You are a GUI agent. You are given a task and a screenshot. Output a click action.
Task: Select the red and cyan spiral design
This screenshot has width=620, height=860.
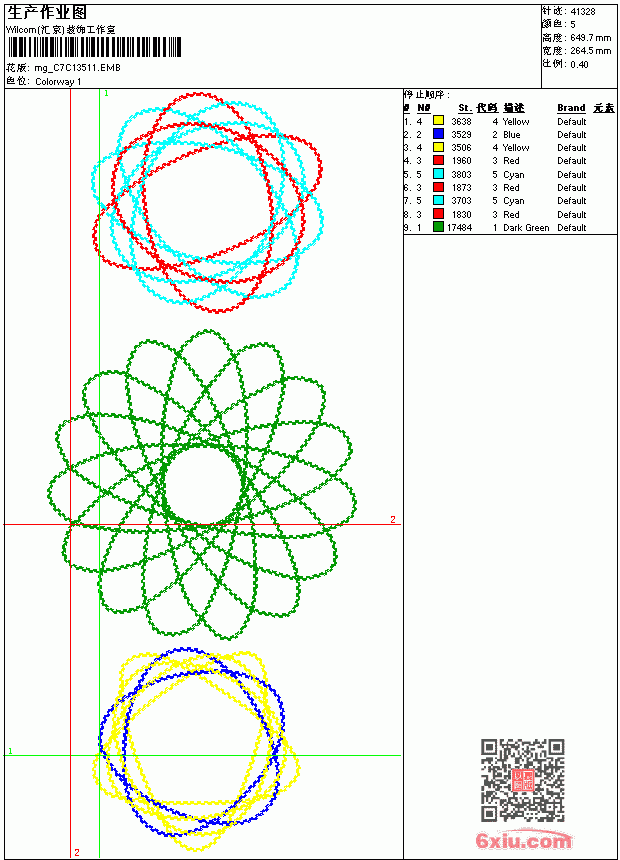tap(208, 202)
